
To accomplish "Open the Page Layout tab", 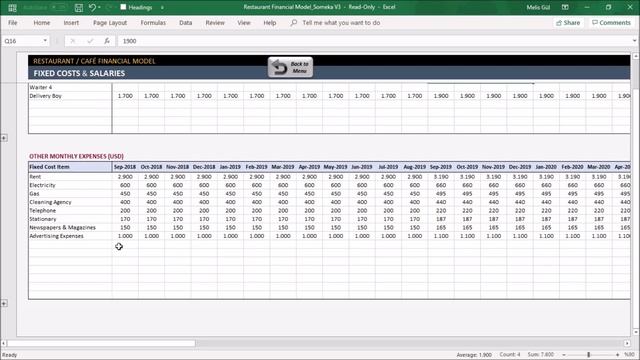I will point(110,23).
